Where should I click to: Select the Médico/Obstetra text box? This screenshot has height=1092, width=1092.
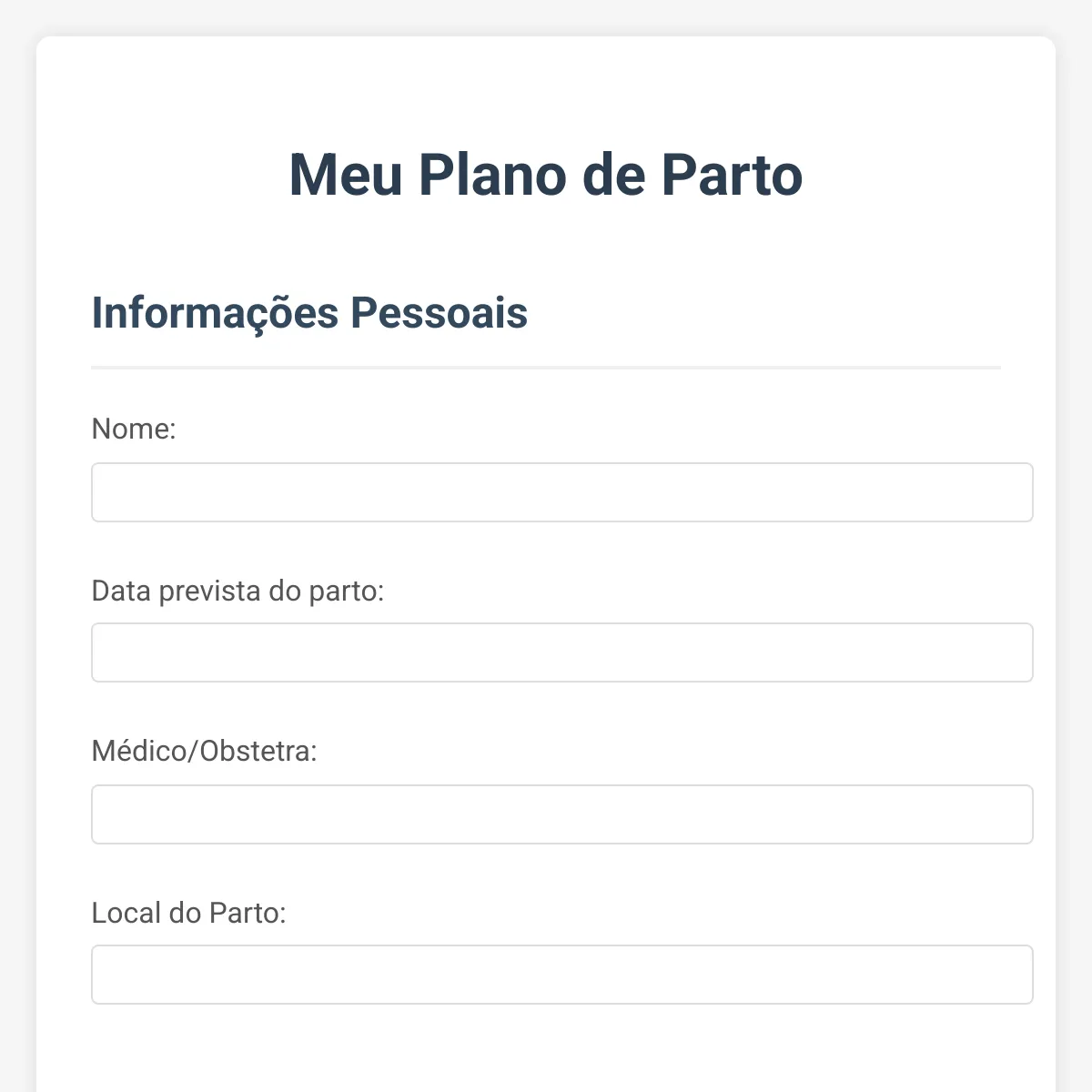tap(562, 814)
